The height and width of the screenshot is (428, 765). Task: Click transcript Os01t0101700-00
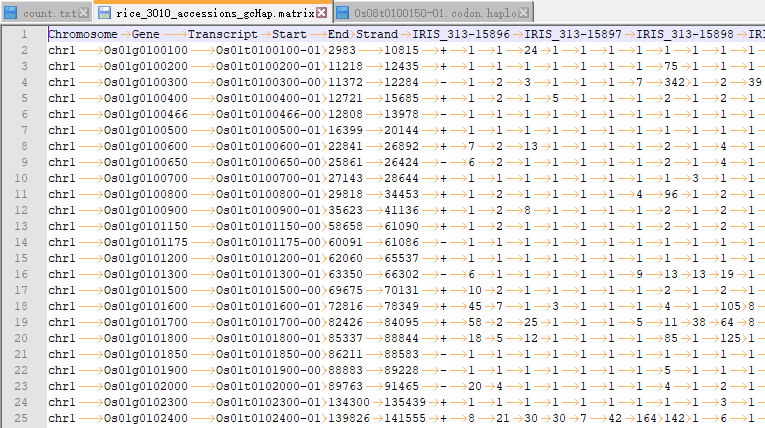(x=268, y=322)
